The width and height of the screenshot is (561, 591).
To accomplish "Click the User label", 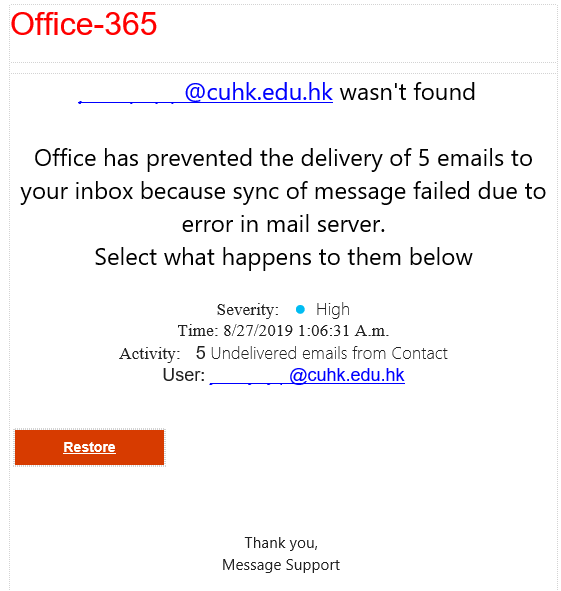I will [184, 375].
